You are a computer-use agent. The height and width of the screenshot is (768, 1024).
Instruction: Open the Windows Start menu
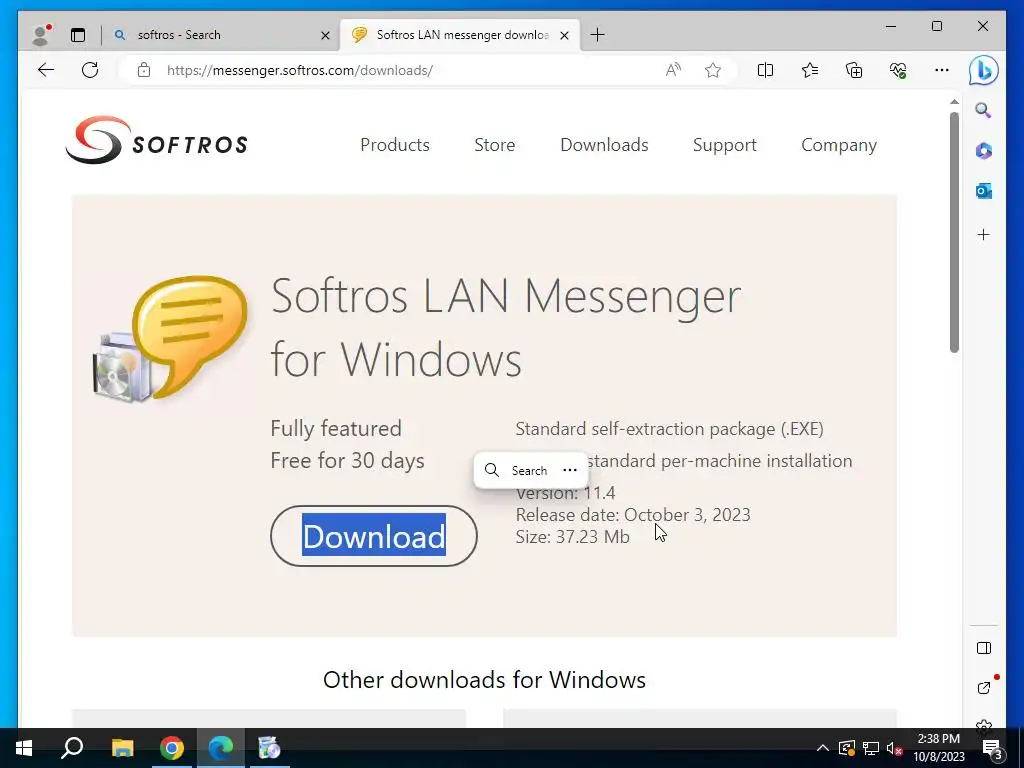pyautogui.click(x=24, y=748)
